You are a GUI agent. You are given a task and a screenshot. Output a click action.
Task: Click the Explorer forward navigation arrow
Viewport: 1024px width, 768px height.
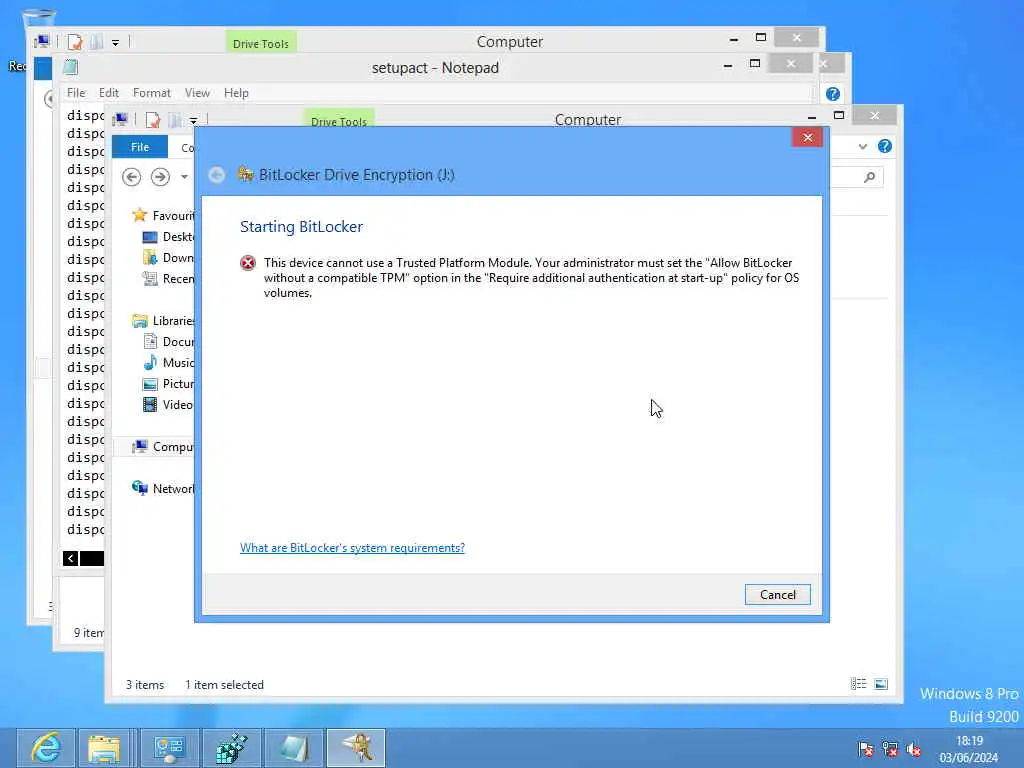coord(160,177)
